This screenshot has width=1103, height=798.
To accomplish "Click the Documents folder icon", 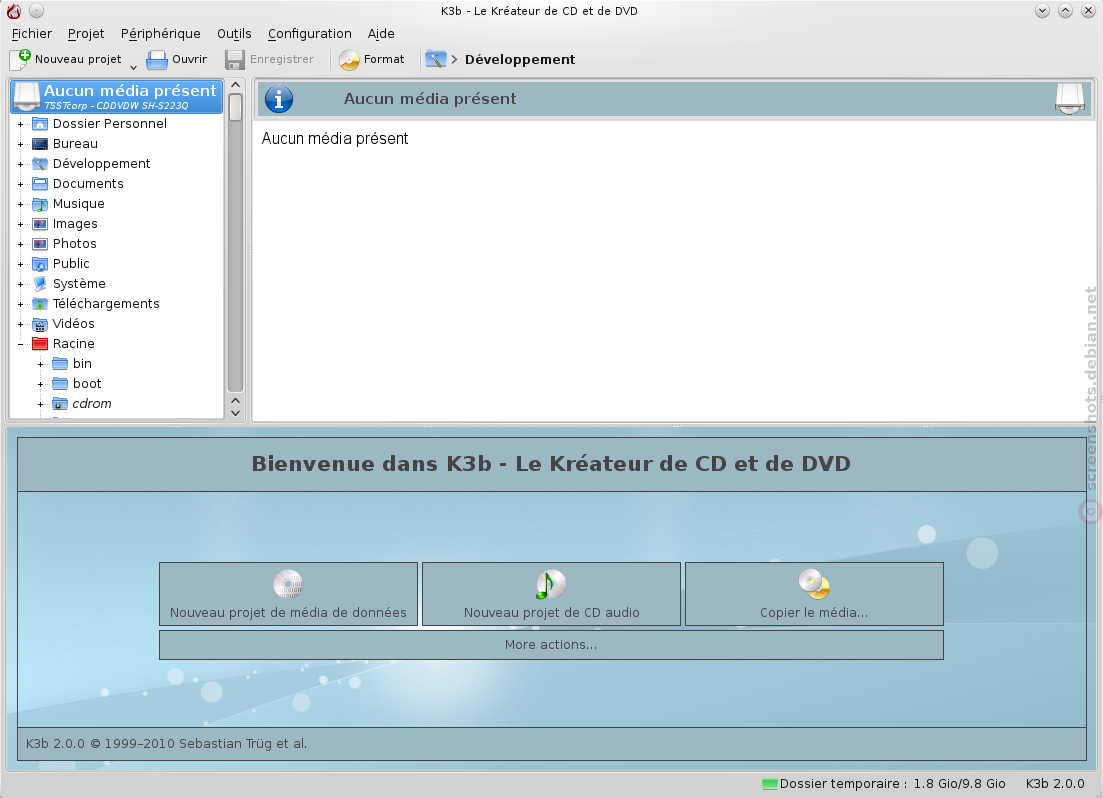I will 40,184.
